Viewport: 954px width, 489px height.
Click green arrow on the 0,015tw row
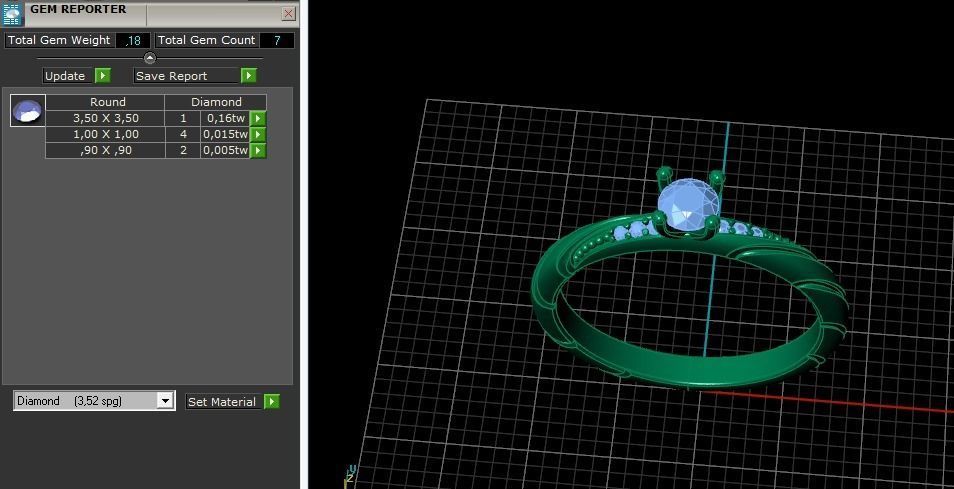tap(259, 134)
